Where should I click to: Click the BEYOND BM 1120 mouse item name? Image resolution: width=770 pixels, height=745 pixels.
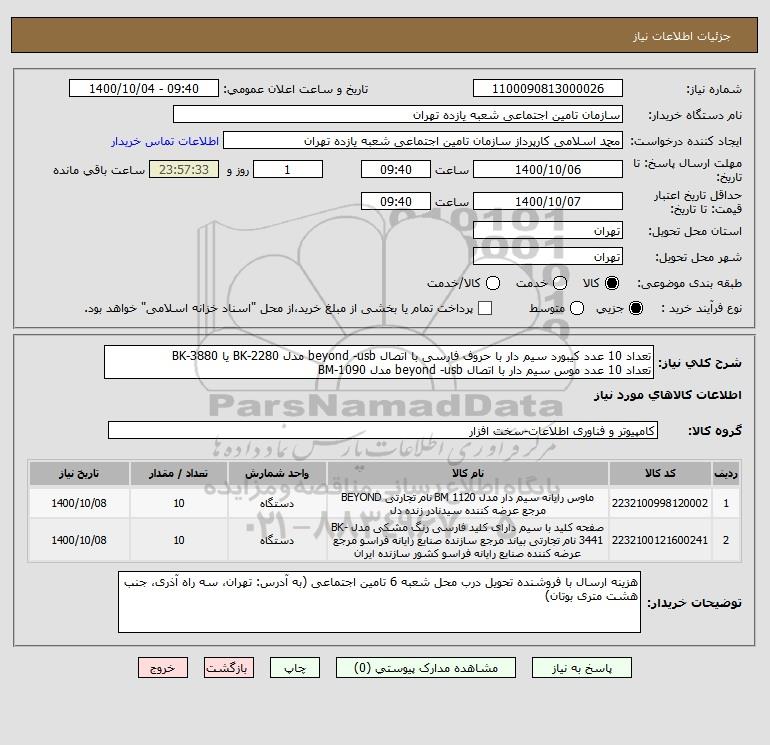pos(468,503)
